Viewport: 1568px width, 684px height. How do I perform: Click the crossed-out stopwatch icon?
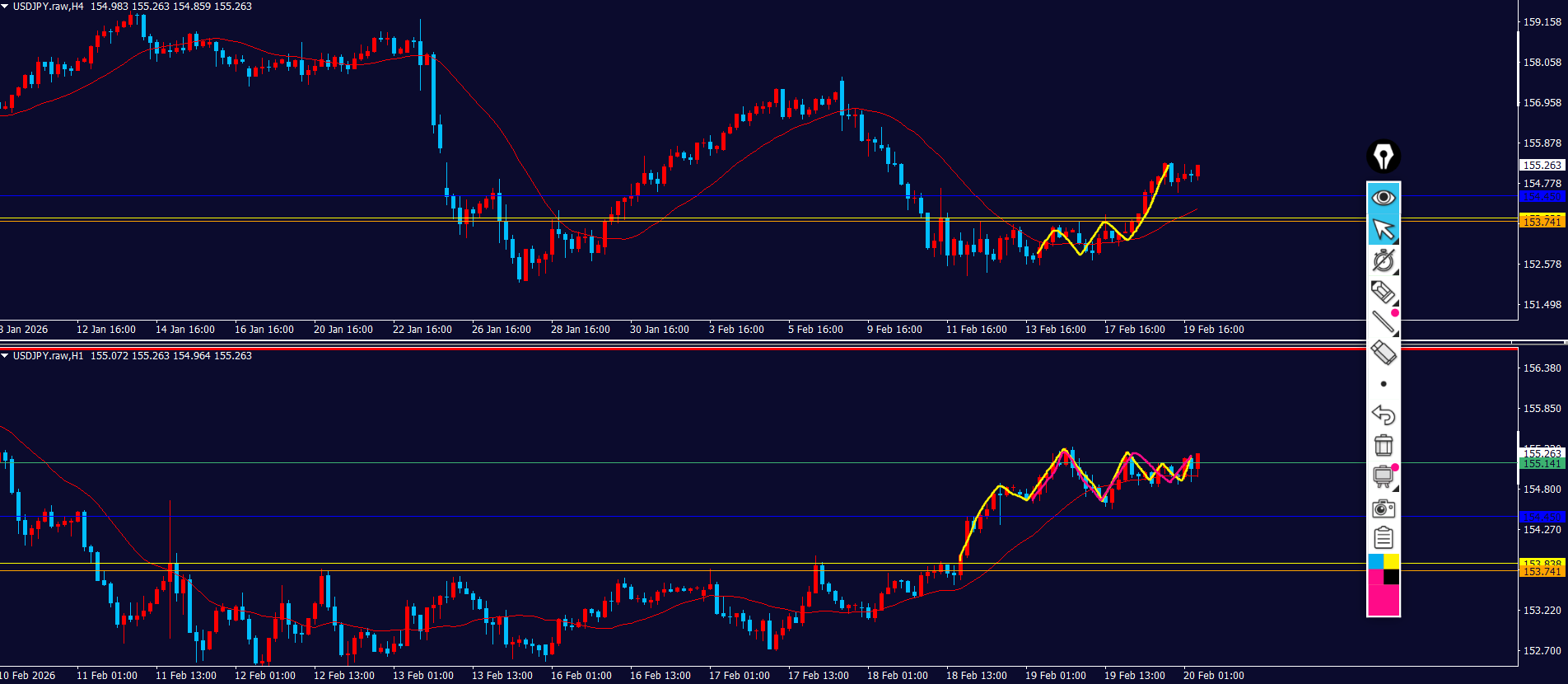tap(1384, 260)
